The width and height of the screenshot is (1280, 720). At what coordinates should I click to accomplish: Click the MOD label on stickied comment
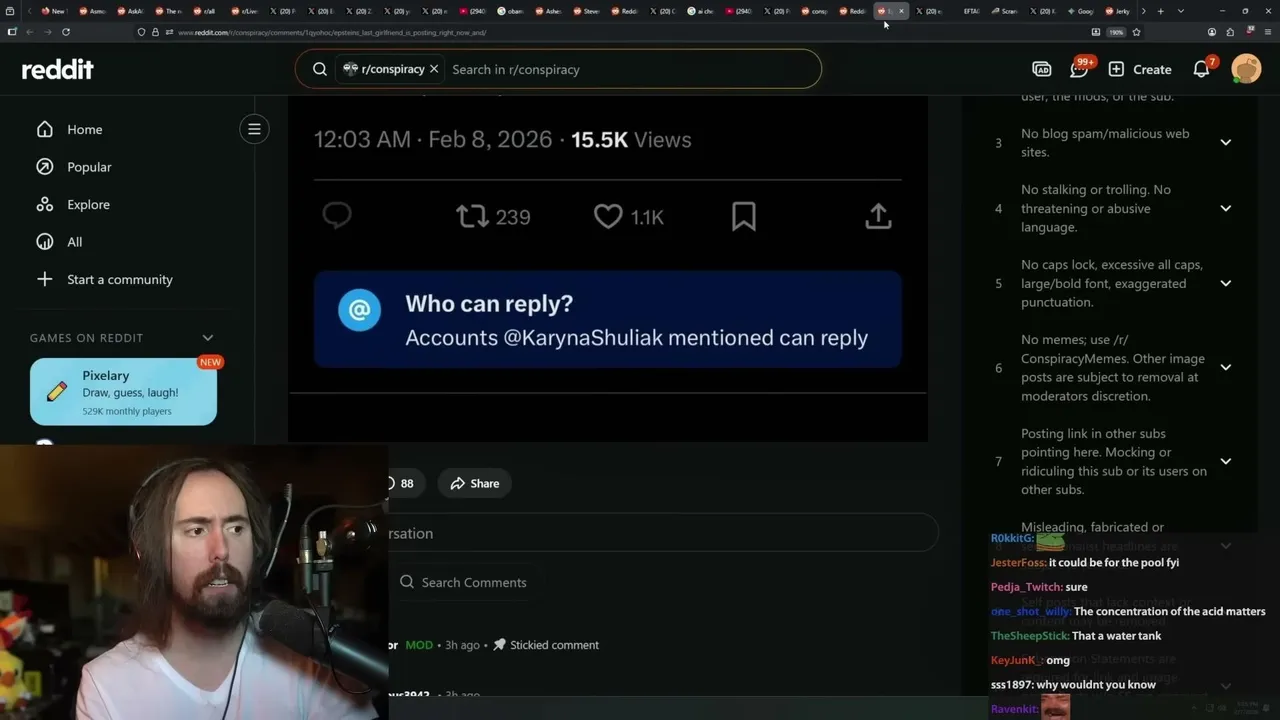click(x=419, y=645)
